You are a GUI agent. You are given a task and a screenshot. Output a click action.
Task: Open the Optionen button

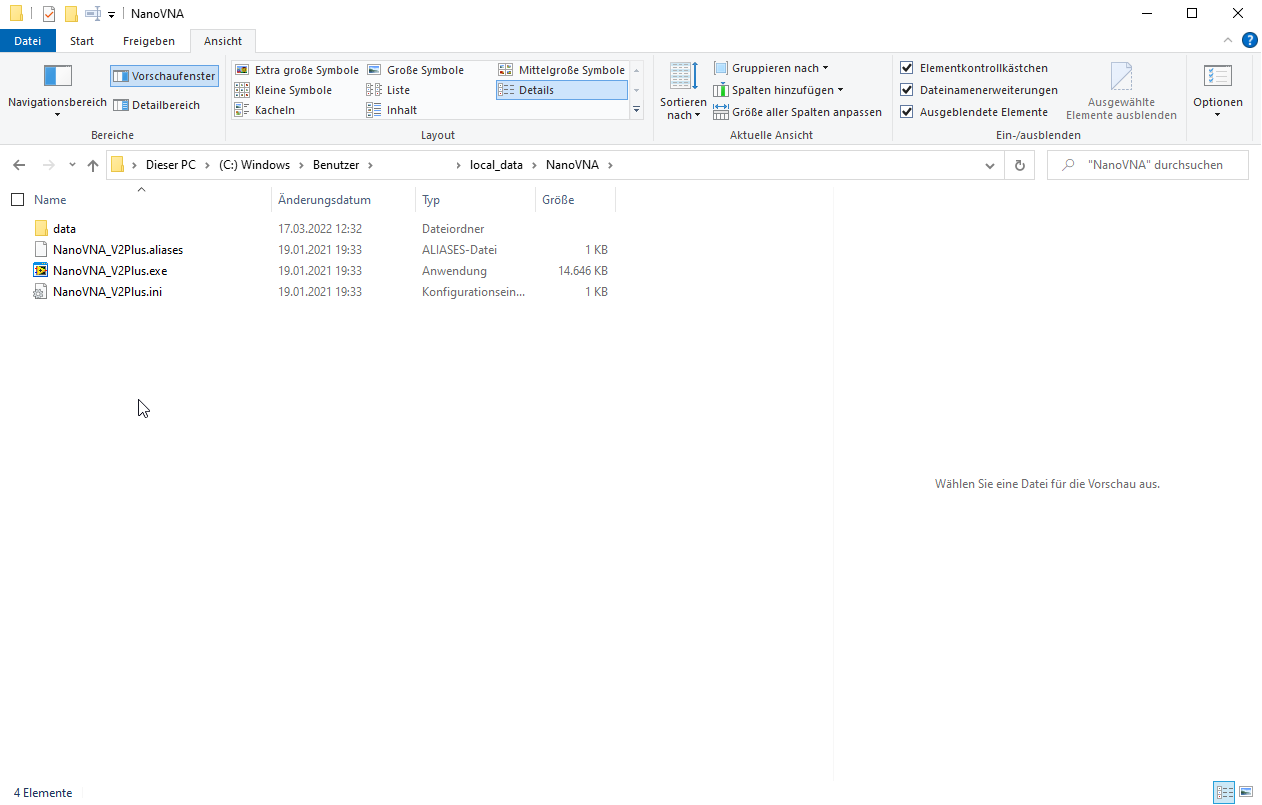tap(1217, 91)
